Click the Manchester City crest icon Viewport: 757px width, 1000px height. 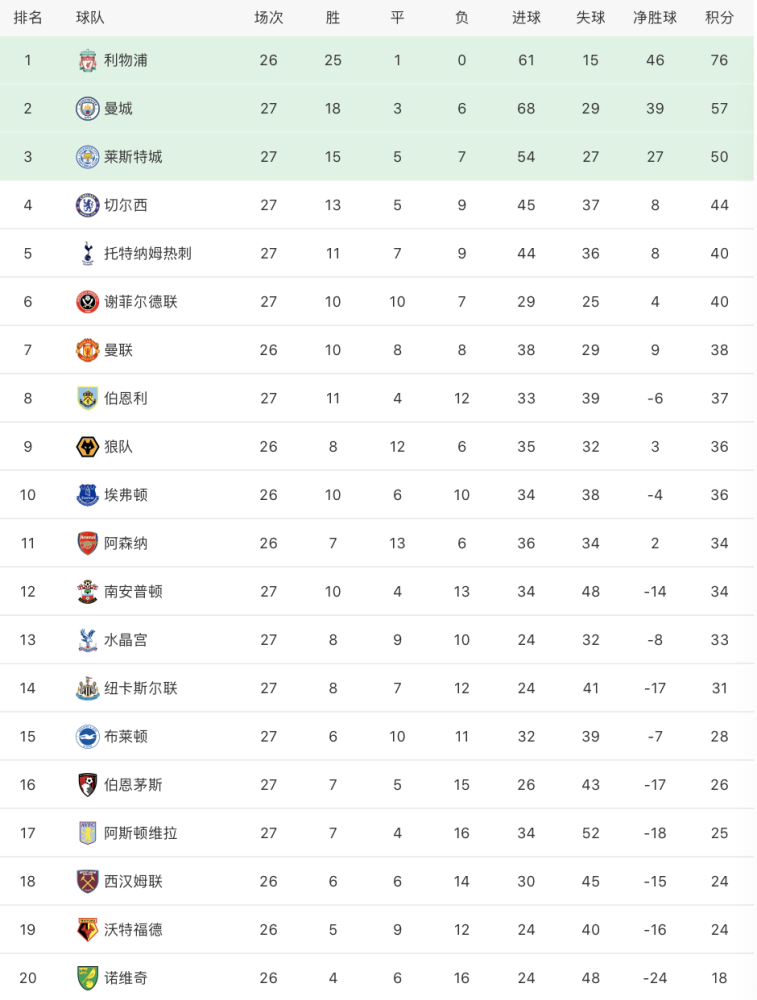[x=87, y=108]
